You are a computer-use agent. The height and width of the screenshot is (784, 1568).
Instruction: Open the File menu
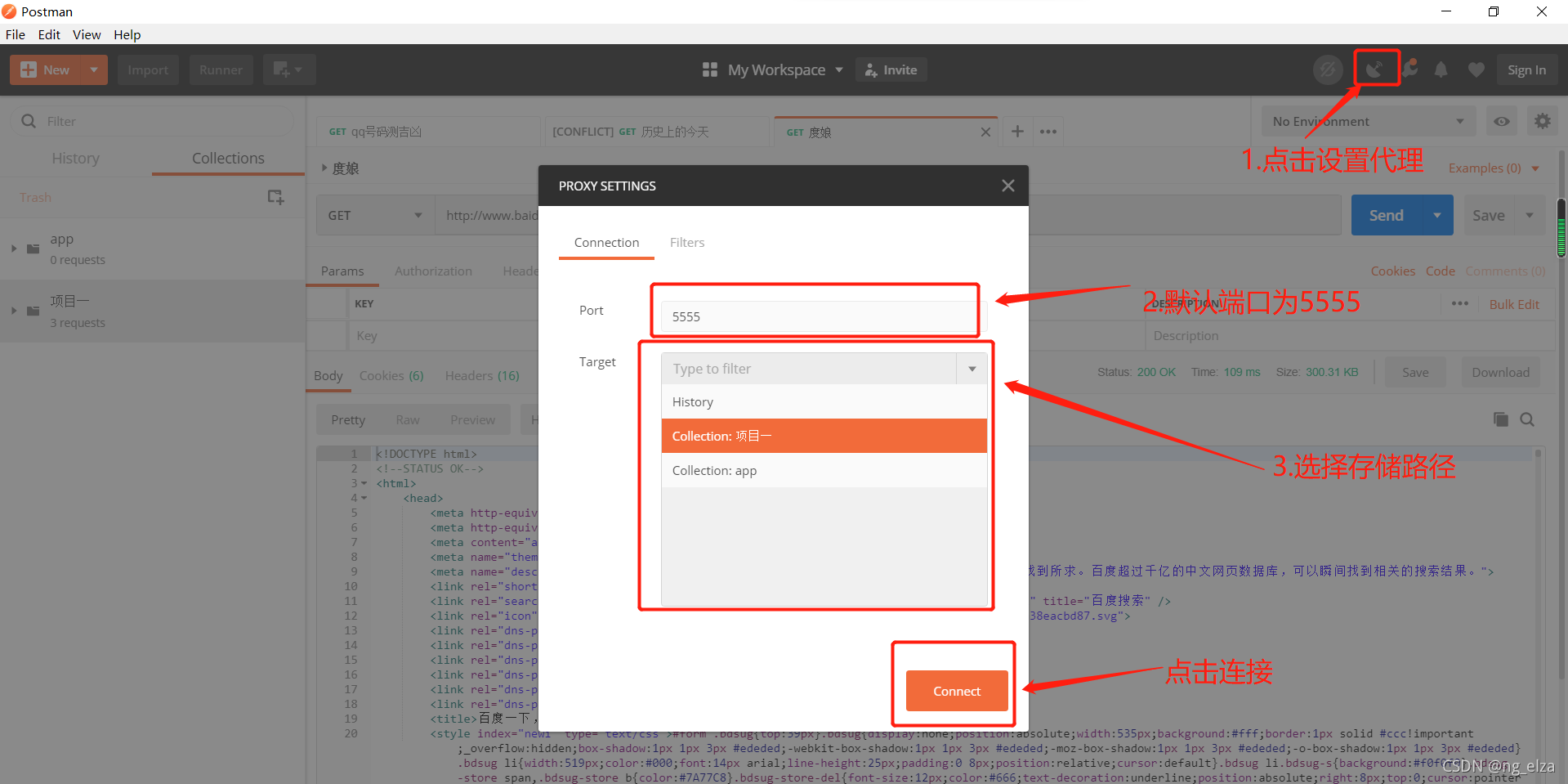(x=15, y=34)
